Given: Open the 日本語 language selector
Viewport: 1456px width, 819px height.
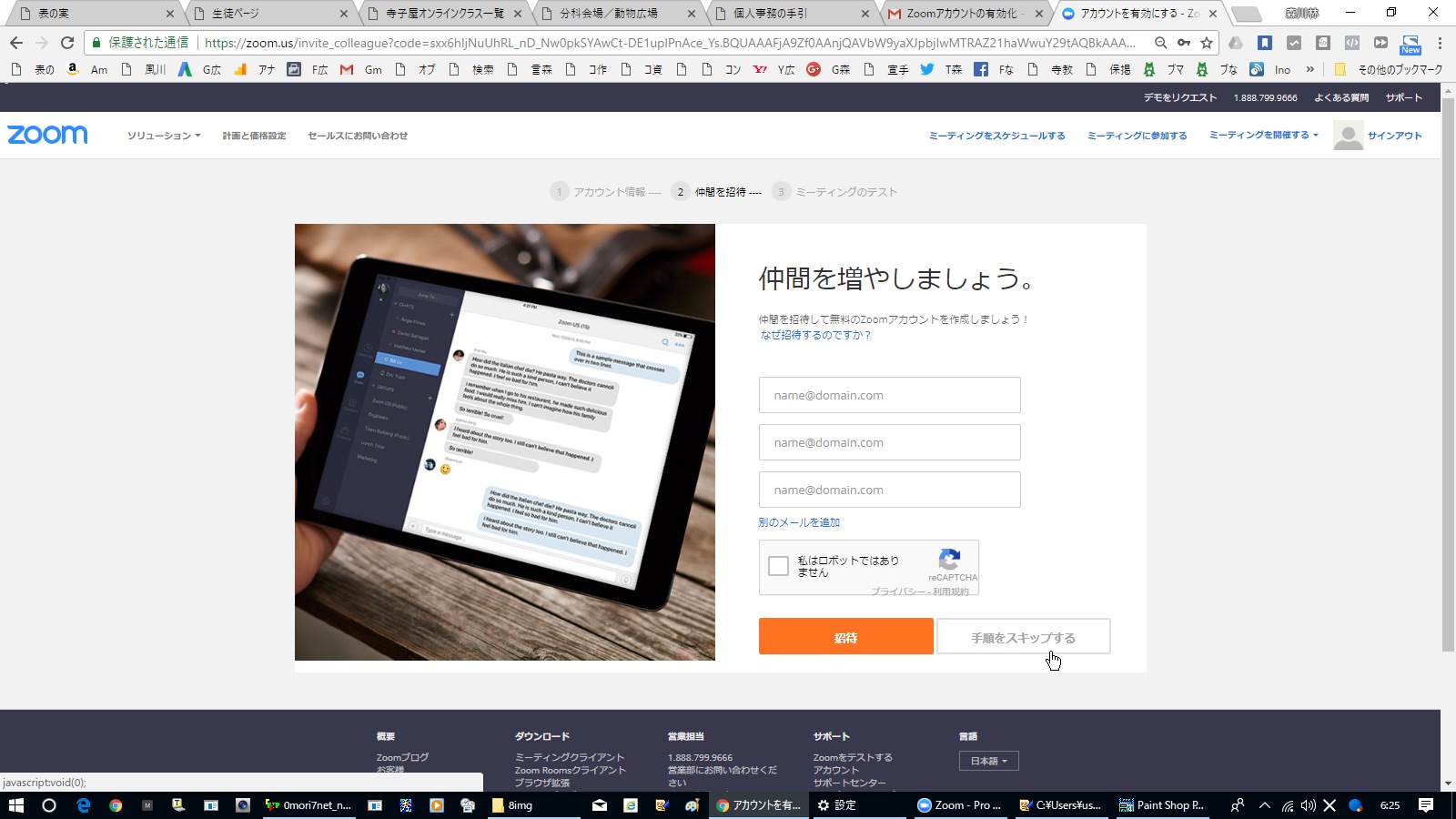Looking at the screenshot, I should click(x=988, y=761).
